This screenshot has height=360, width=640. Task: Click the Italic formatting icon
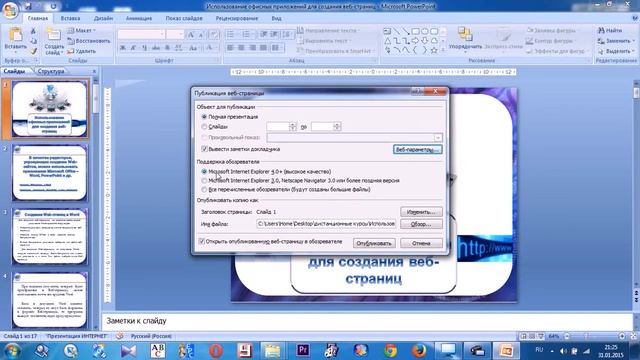click(x=133, y=48)
